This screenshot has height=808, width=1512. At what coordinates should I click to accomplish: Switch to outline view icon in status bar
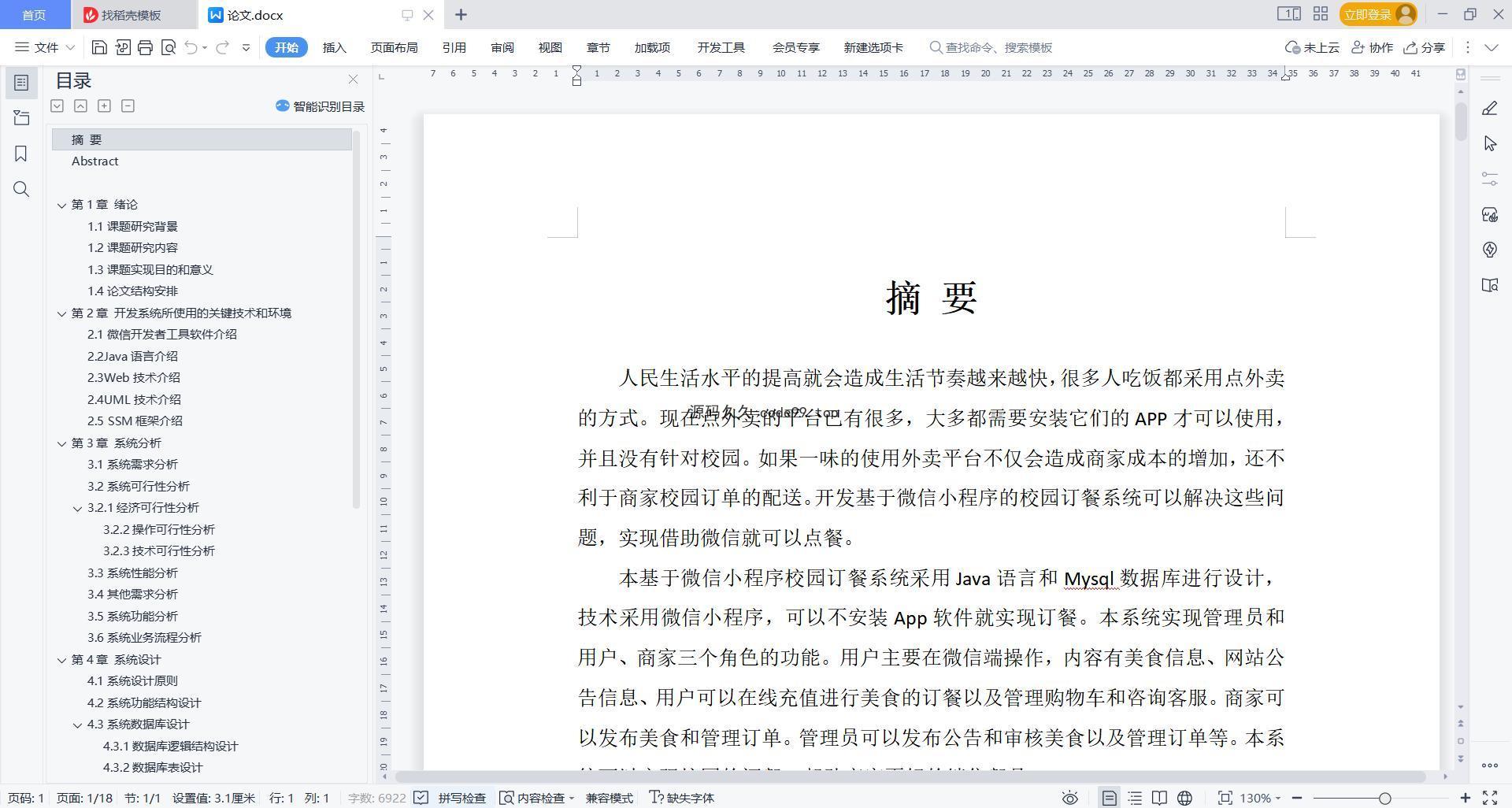click(1135, 798)
